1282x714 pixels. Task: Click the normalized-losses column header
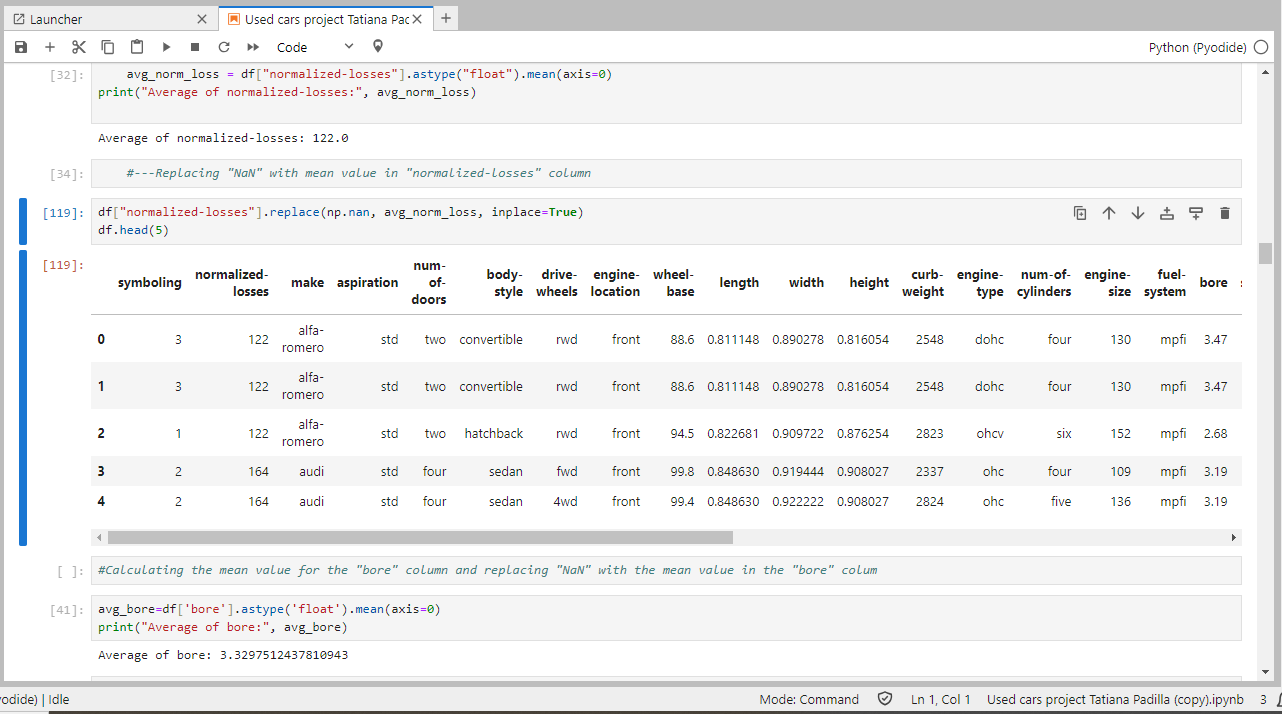[x=232, y=283]
